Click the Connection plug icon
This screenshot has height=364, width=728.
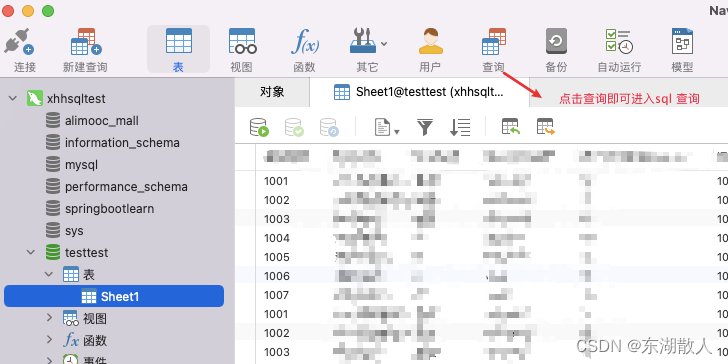click(x=19, y=41)
